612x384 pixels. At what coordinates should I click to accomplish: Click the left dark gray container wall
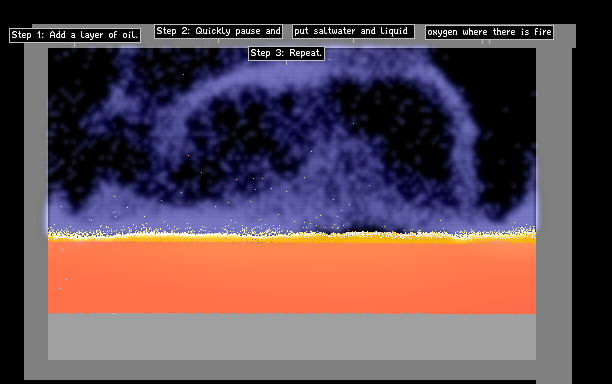coord(36,211)
